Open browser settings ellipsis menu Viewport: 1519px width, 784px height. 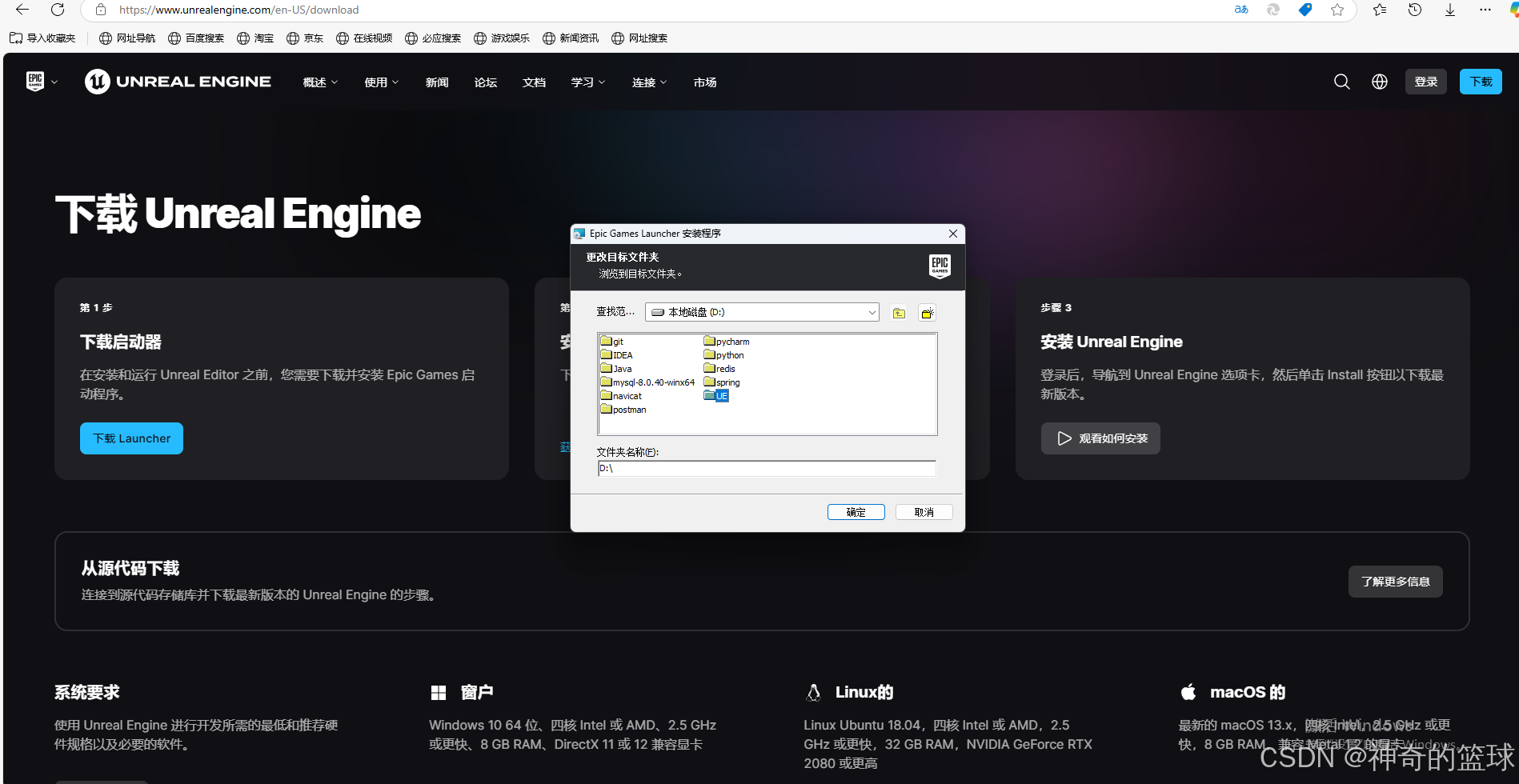pyautogui.click(x=1485, y=10)
